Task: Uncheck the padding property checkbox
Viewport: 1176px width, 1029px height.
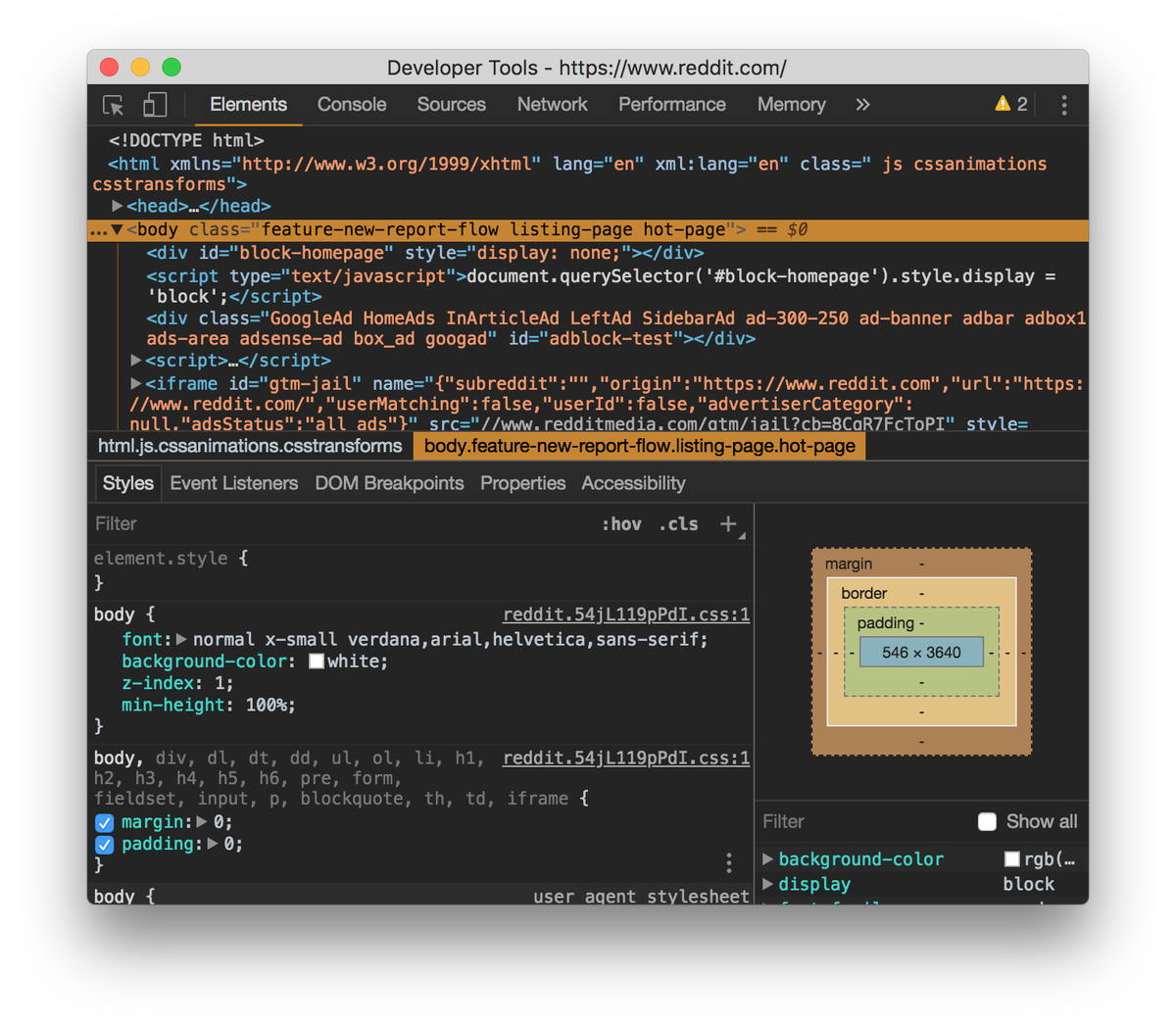Action: click(x=104, y=845)
